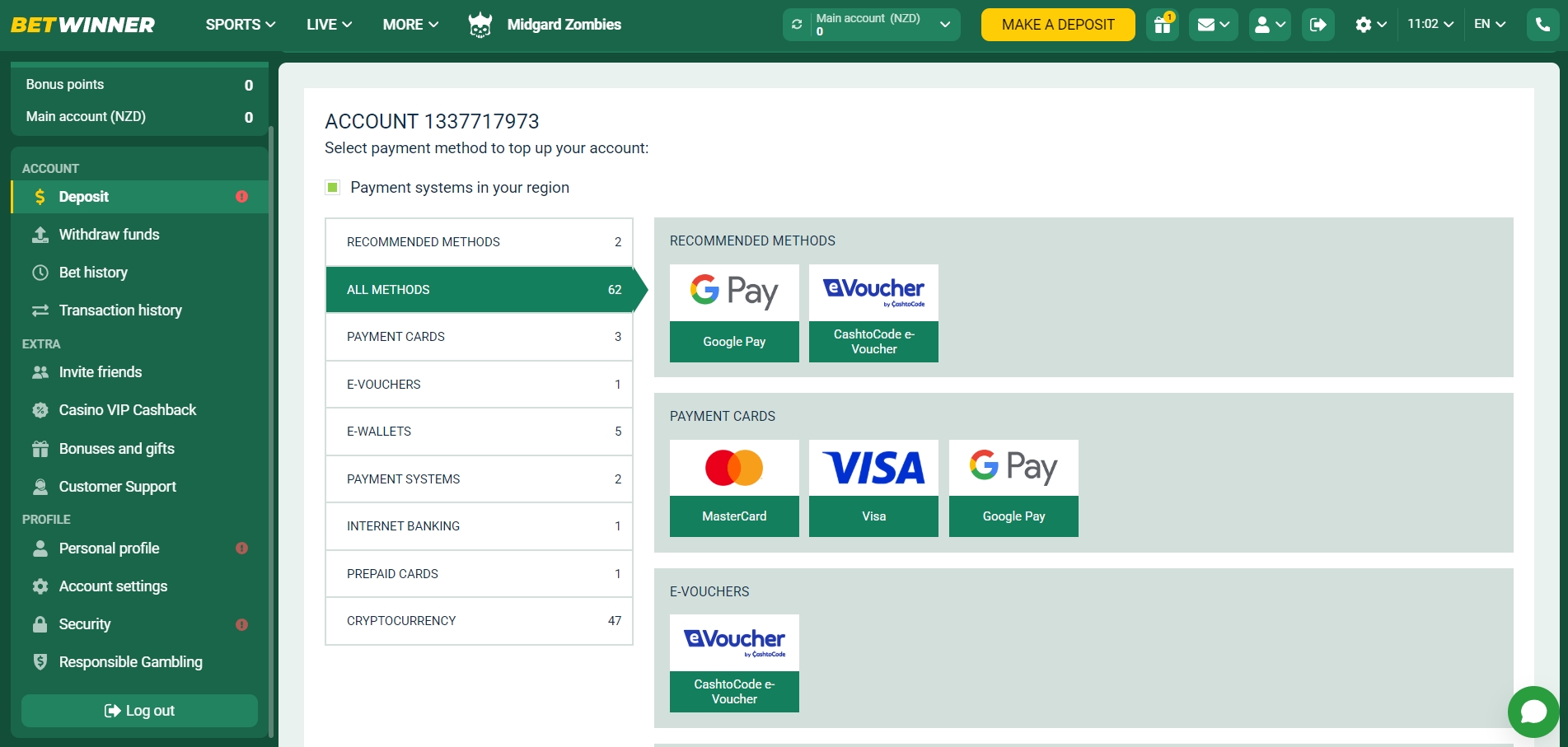Click the Bet history clock icon
This screenshot has height=747, width=1568.
click(x=40, y=273)
